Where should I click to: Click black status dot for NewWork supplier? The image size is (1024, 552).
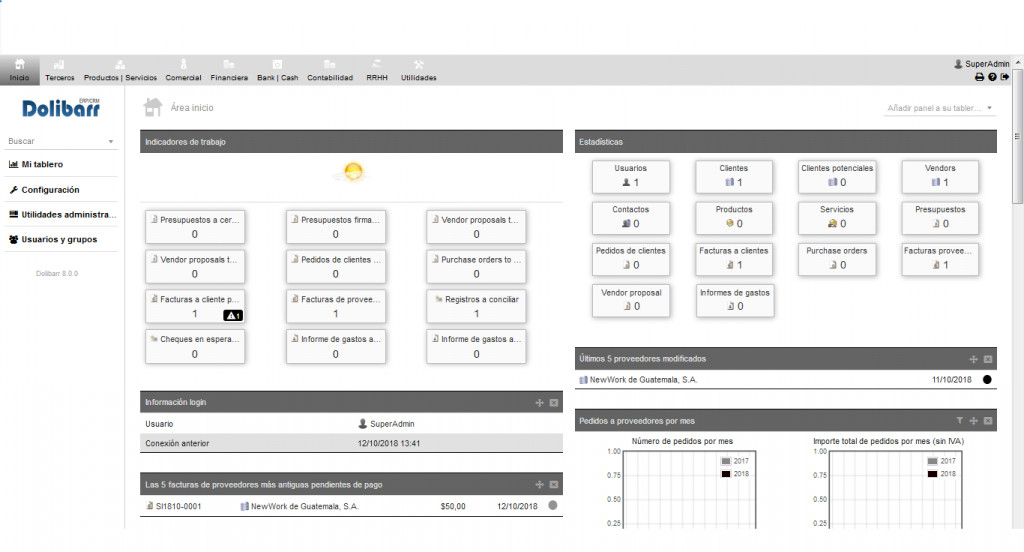pos(987,380)
